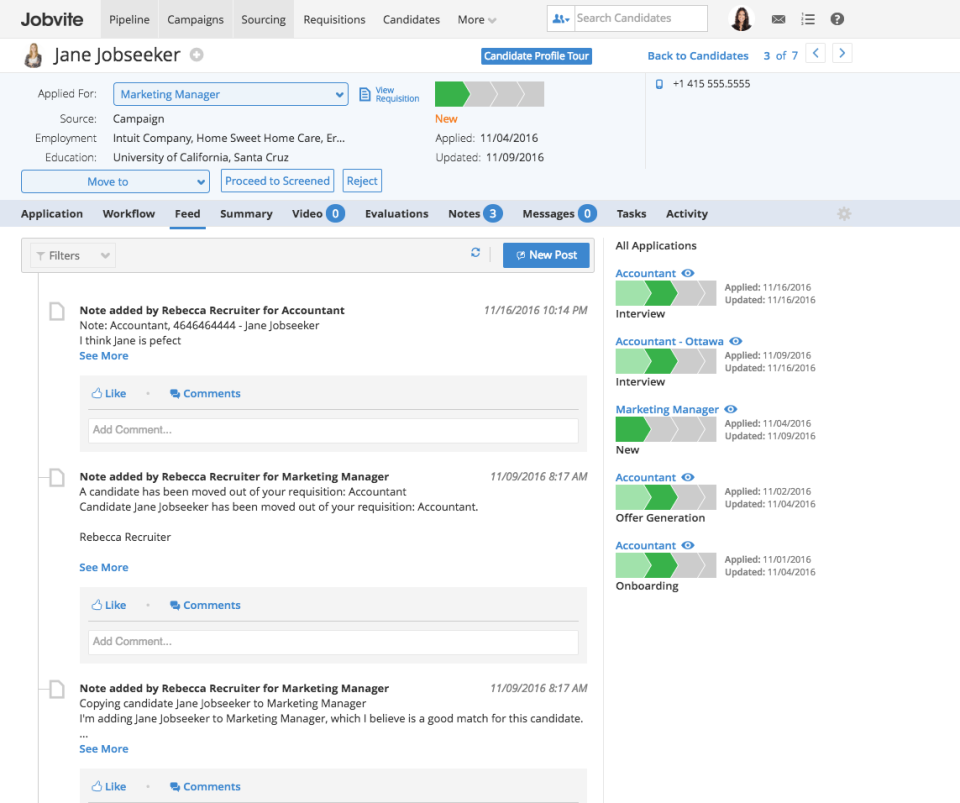Click the gear icon on the tab bar

pyautogui.click(x=844, y=213)
